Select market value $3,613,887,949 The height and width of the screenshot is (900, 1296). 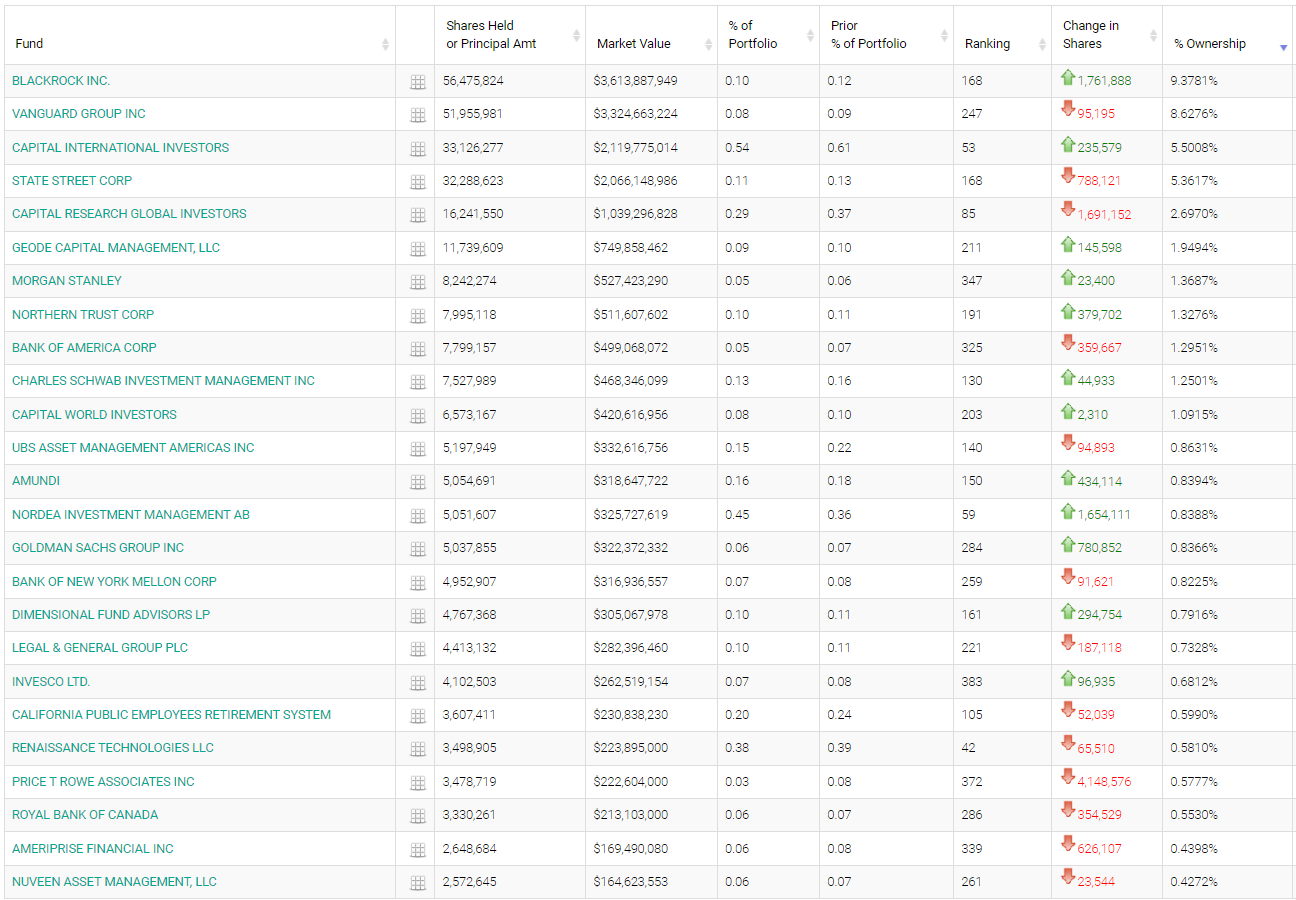pyautogui.click(x=635, y=80)
